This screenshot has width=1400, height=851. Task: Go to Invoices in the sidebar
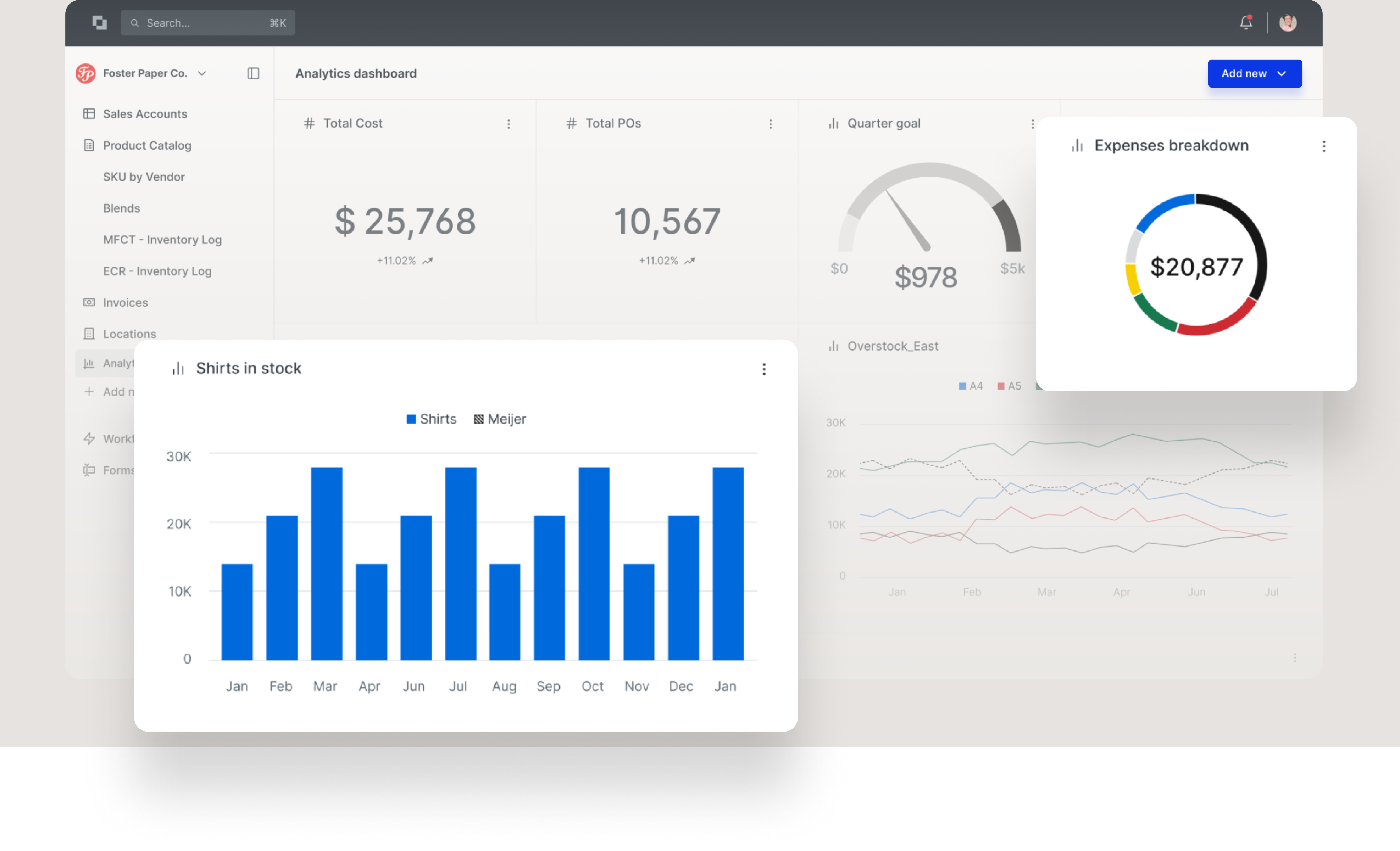pos(125,302)
